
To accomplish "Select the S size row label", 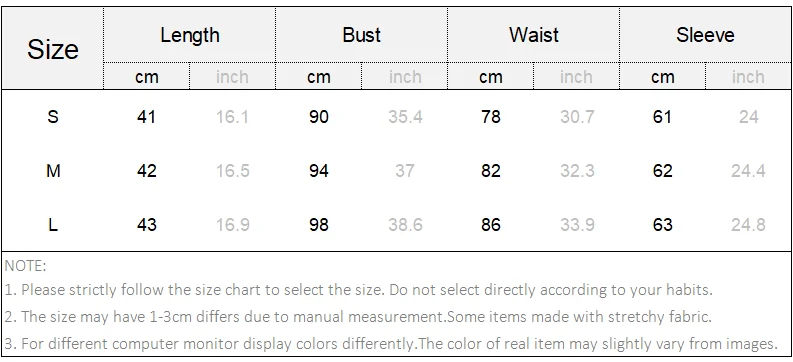I will click(x=53, y=117).
